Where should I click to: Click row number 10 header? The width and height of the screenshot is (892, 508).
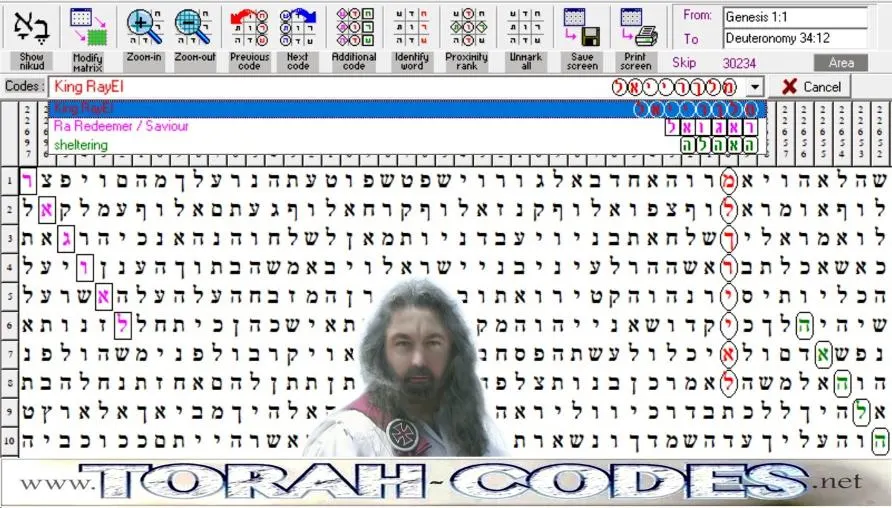[x=10, y=441]
